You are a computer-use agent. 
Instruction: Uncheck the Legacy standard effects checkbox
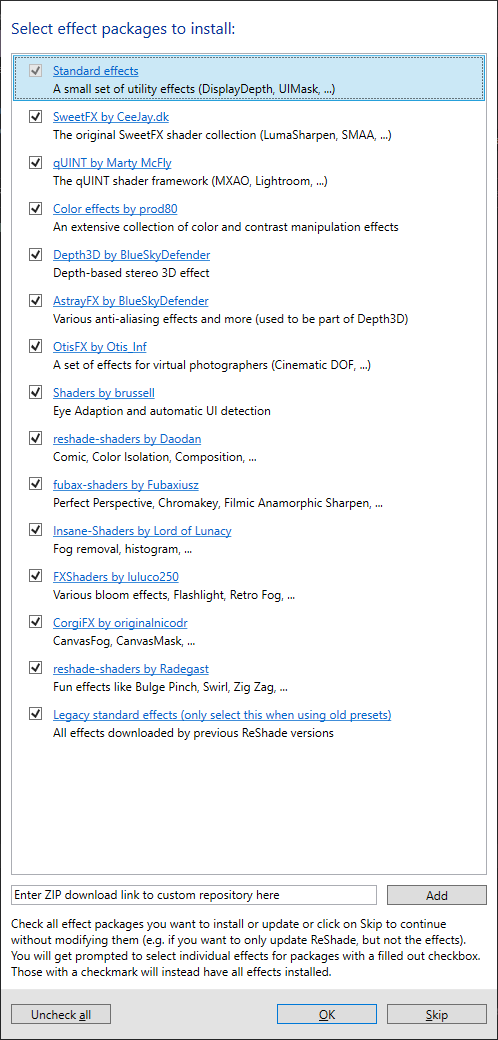pos(35,714)
